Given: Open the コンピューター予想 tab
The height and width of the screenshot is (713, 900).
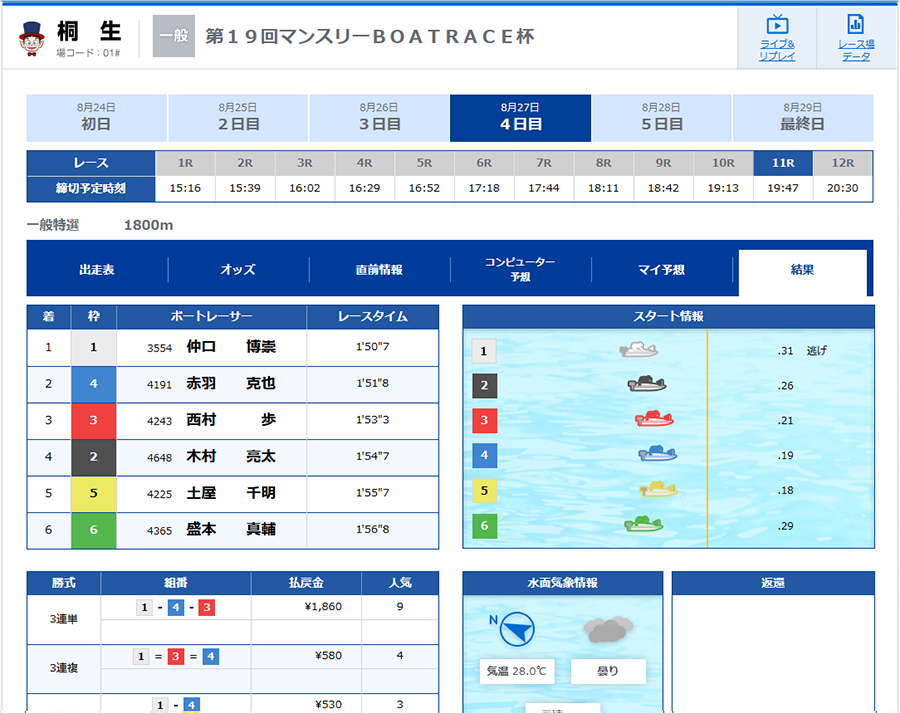Looking at the screenshot, I should coord(521,269).
